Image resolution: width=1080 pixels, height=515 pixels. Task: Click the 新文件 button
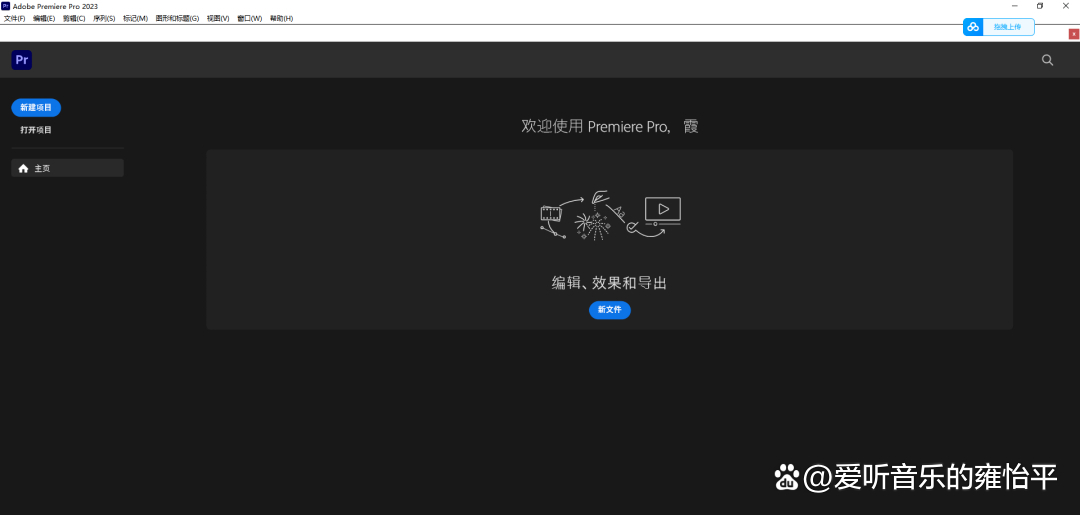(x=610, y=310)
